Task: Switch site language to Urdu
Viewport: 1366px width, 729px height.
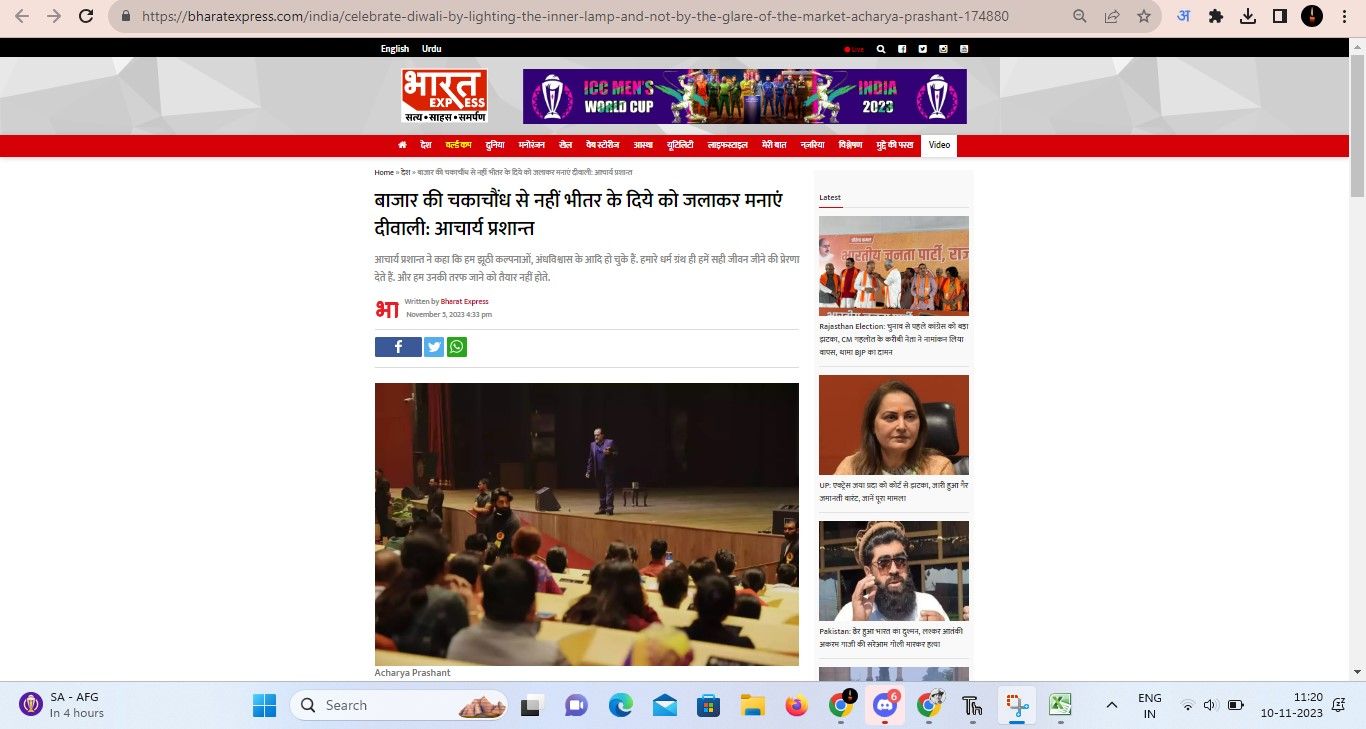Action: (431, 49)
